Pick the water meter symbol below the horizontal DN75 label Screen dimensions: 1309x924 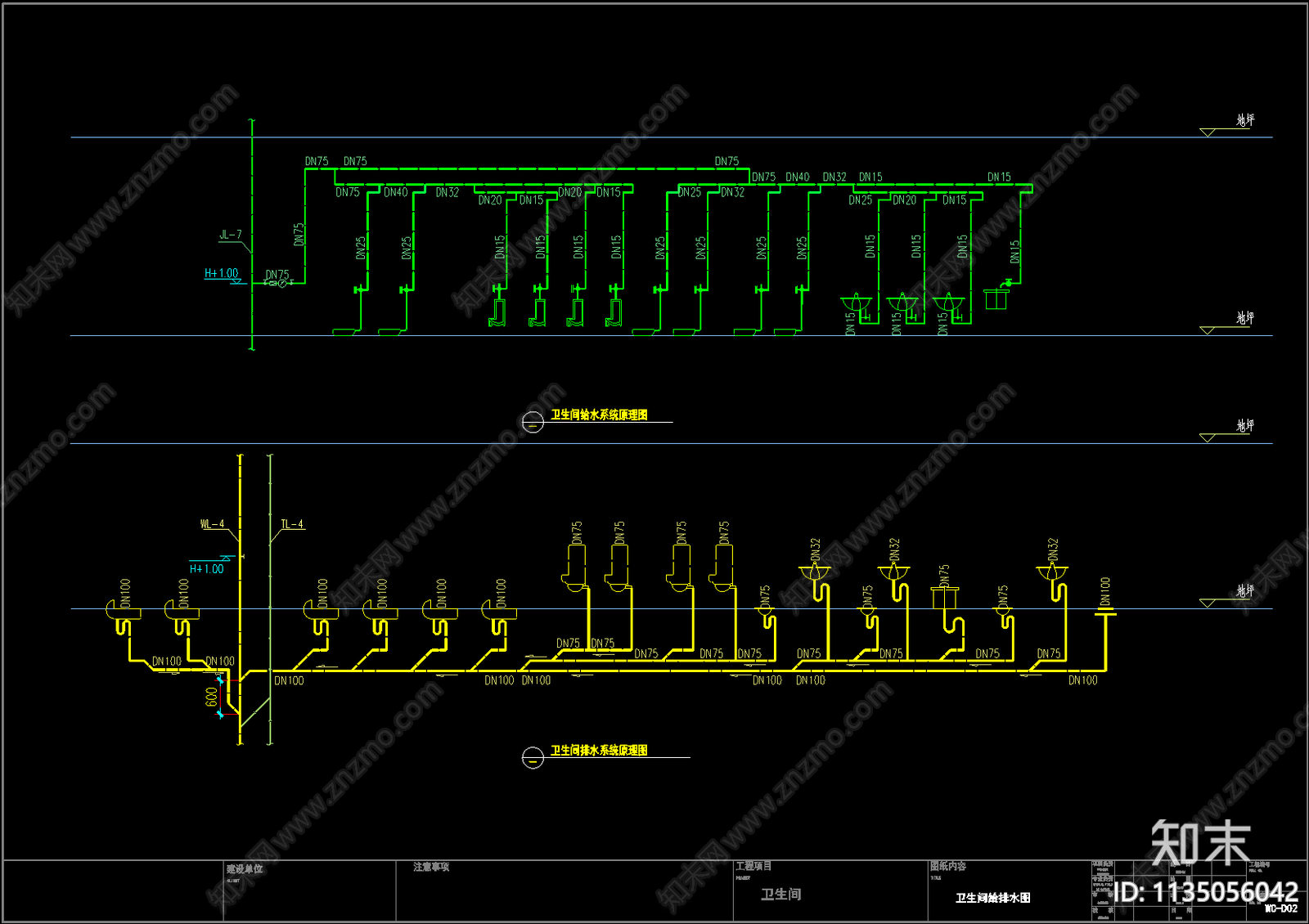282,283
